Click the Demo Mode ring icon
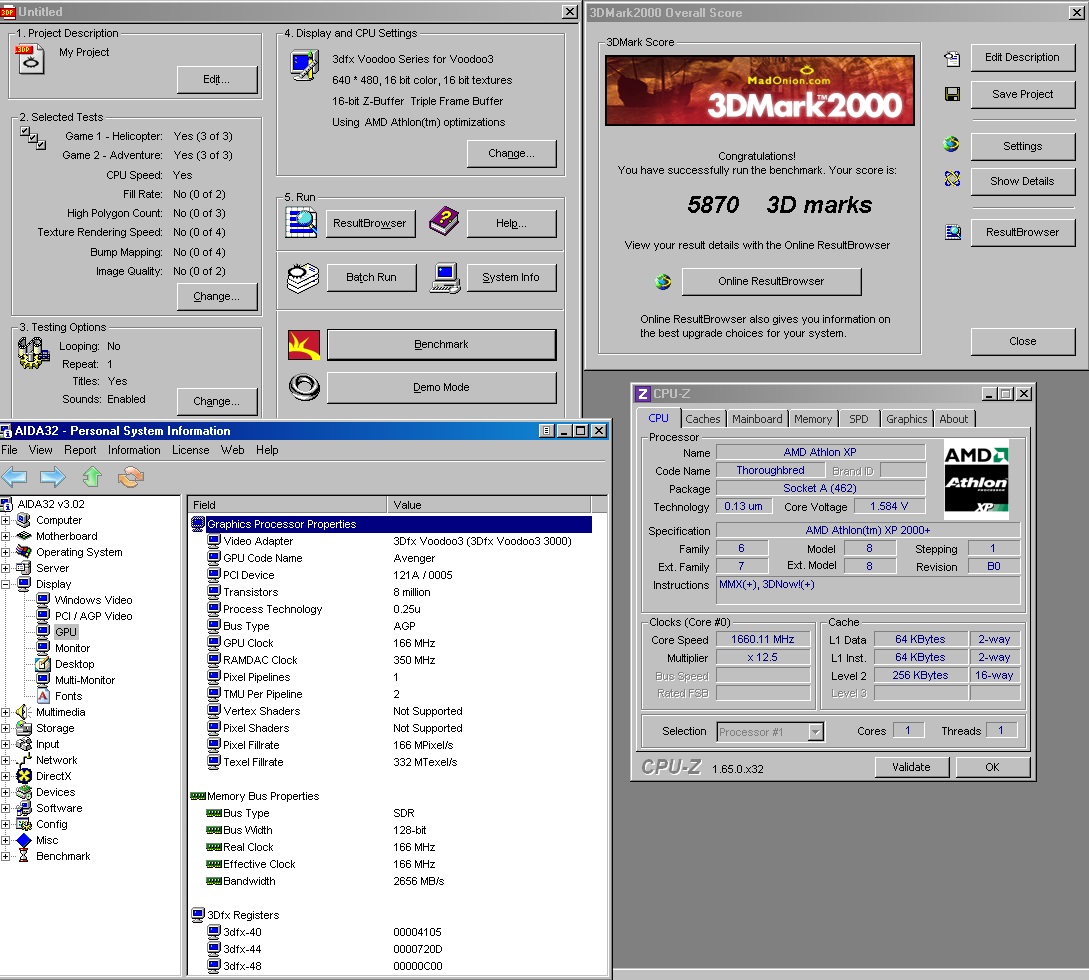The height and width of the screenshot is (980, 1089). click(x=304, y=388)
